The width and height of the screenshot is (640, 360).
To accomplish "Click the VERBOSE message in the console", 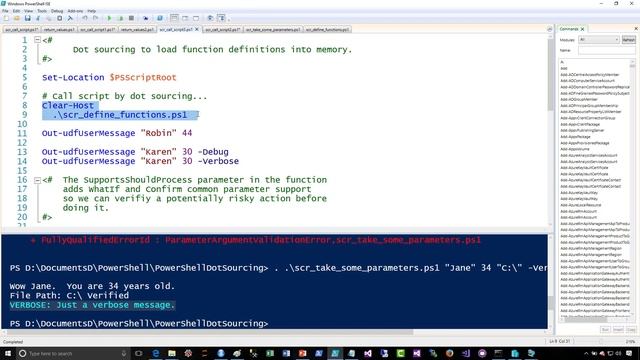I will [92, 305].
